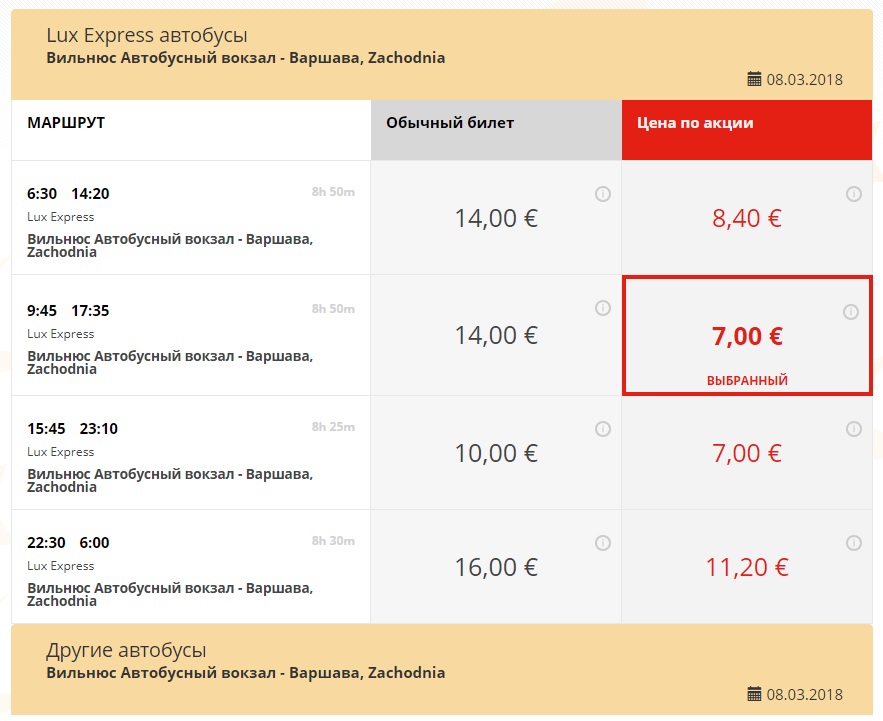883x721 pixels.
Task: Click info icon beside 8,40 € promo price
Action: point(853,194)
